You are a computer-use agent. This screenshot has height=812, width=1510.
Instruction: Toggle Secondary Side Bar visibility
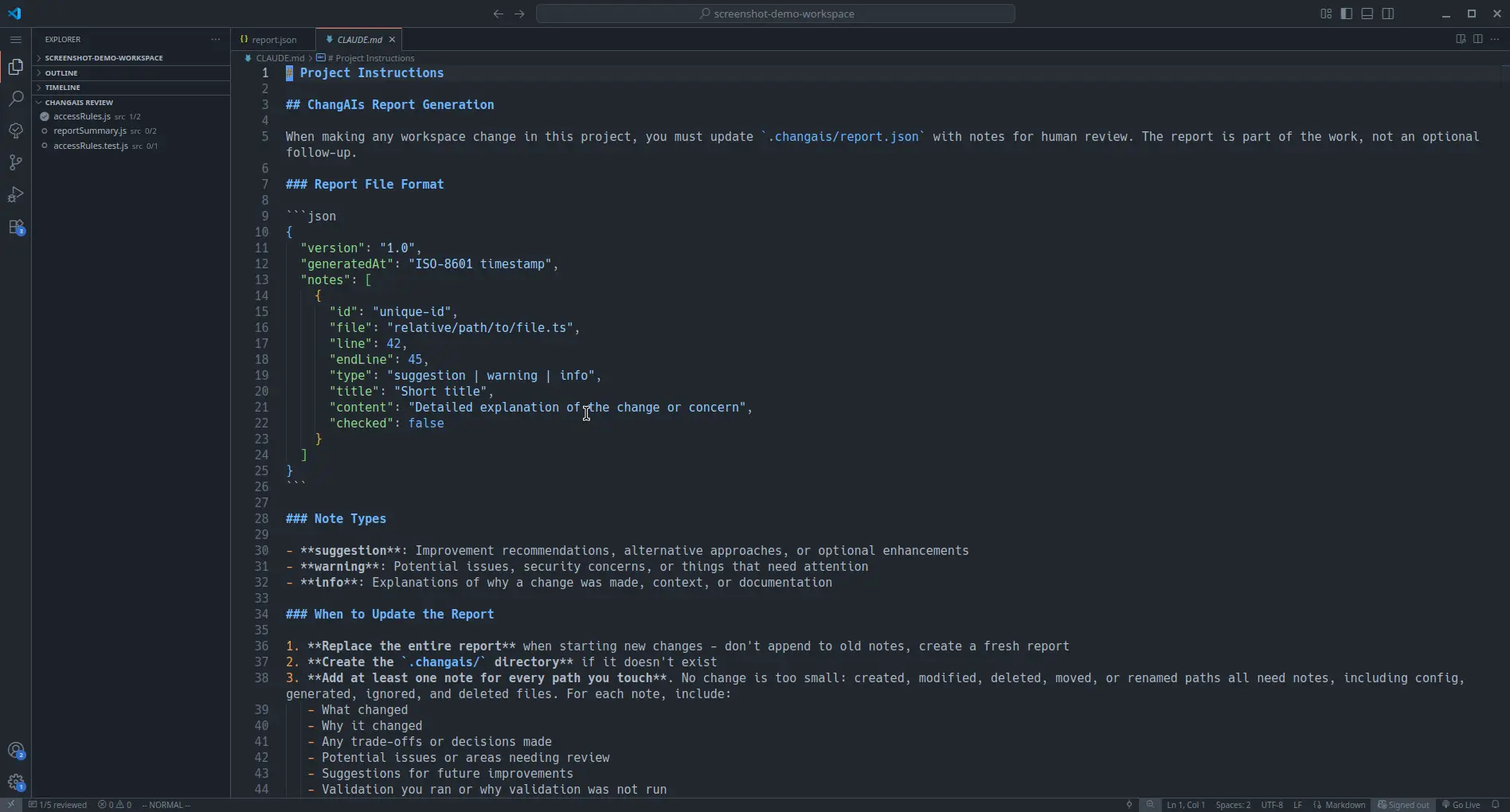[1388, 14]
